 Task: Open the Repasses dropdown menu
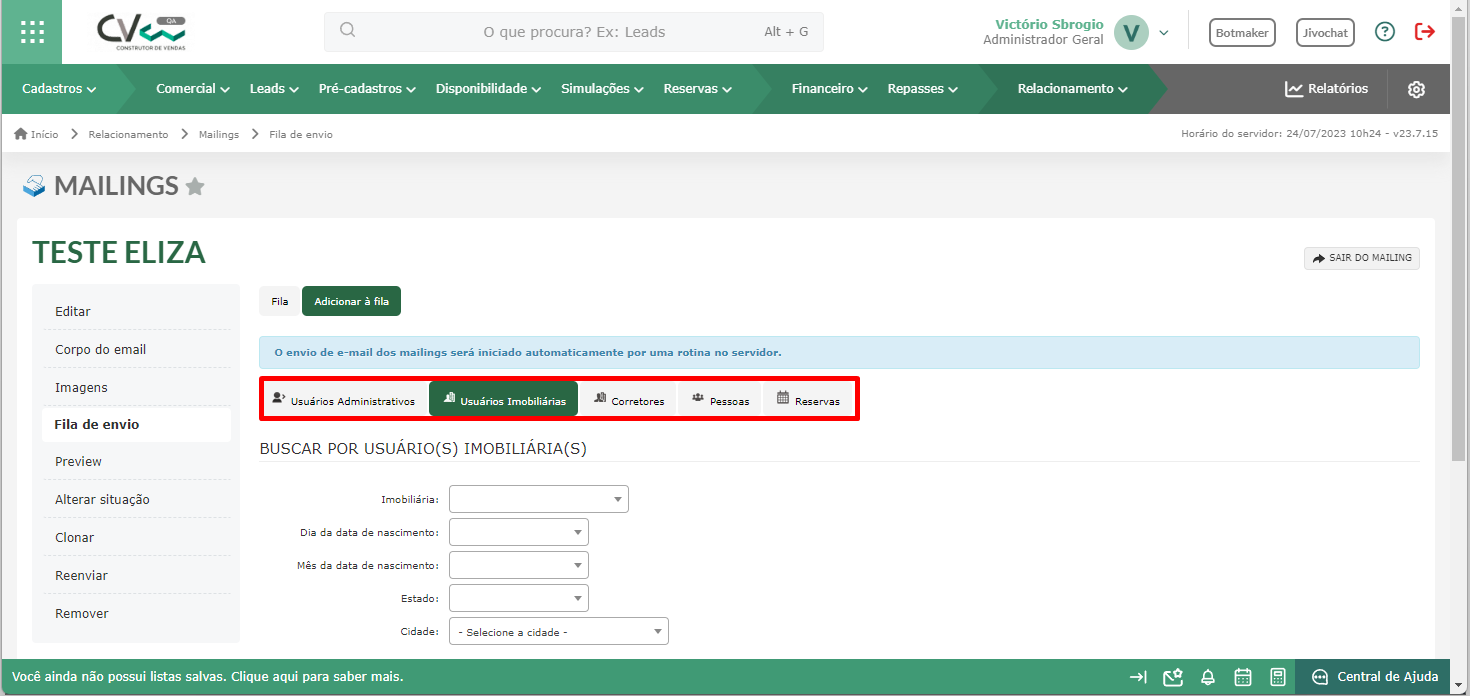click(x=922, y=89)
